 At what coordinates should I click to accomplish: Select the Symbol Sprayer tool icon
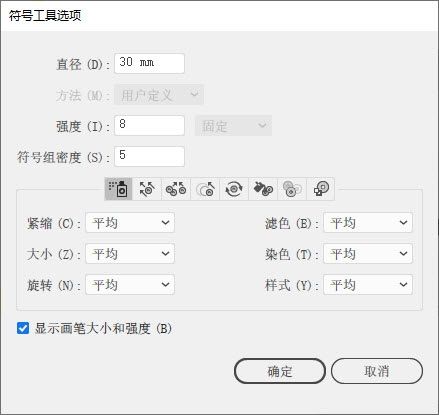coord(118,189)
